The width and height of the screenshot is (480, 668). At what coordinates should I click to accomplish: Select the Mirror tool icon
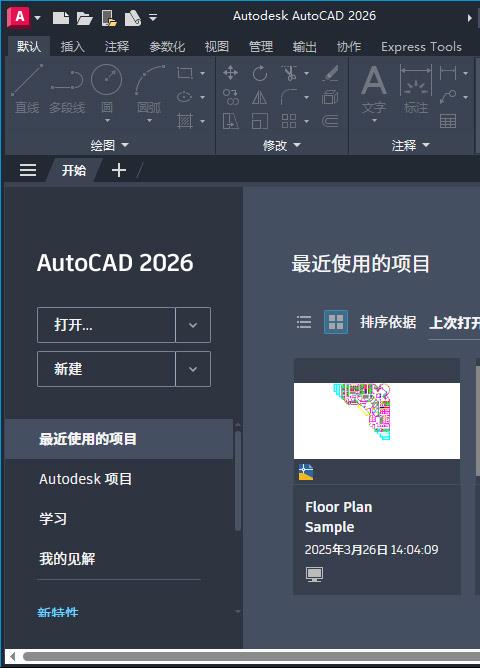point(259,98)
